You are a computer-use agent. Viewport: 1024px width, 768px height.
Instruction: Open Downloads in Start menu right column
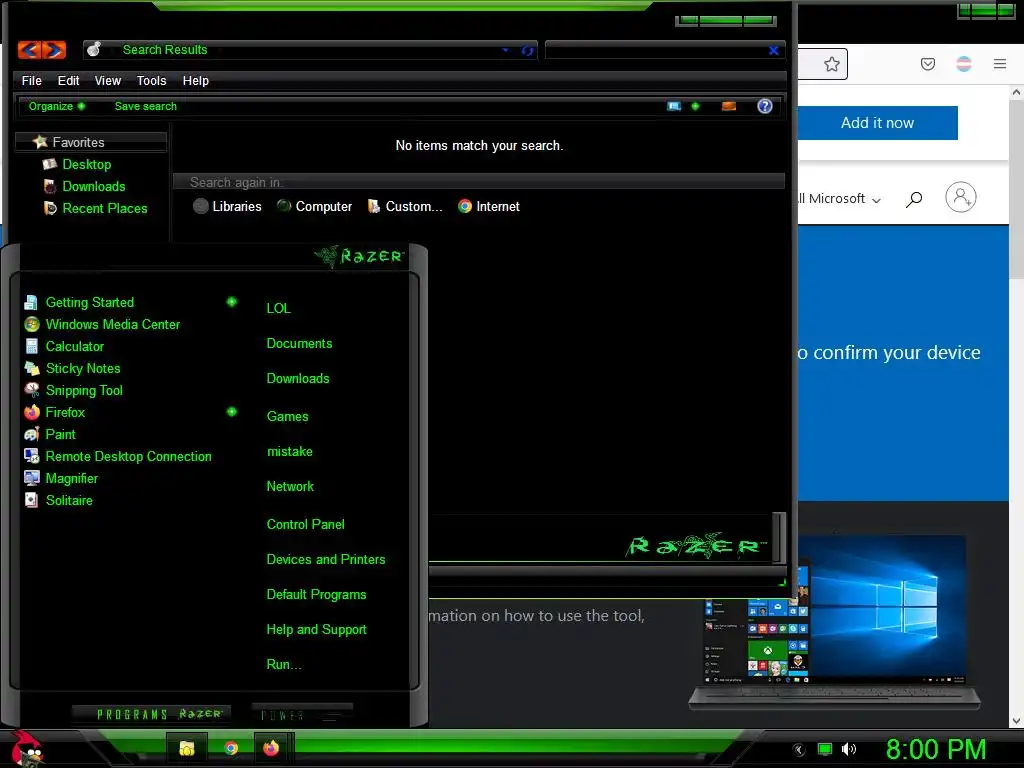pos(298,378)
